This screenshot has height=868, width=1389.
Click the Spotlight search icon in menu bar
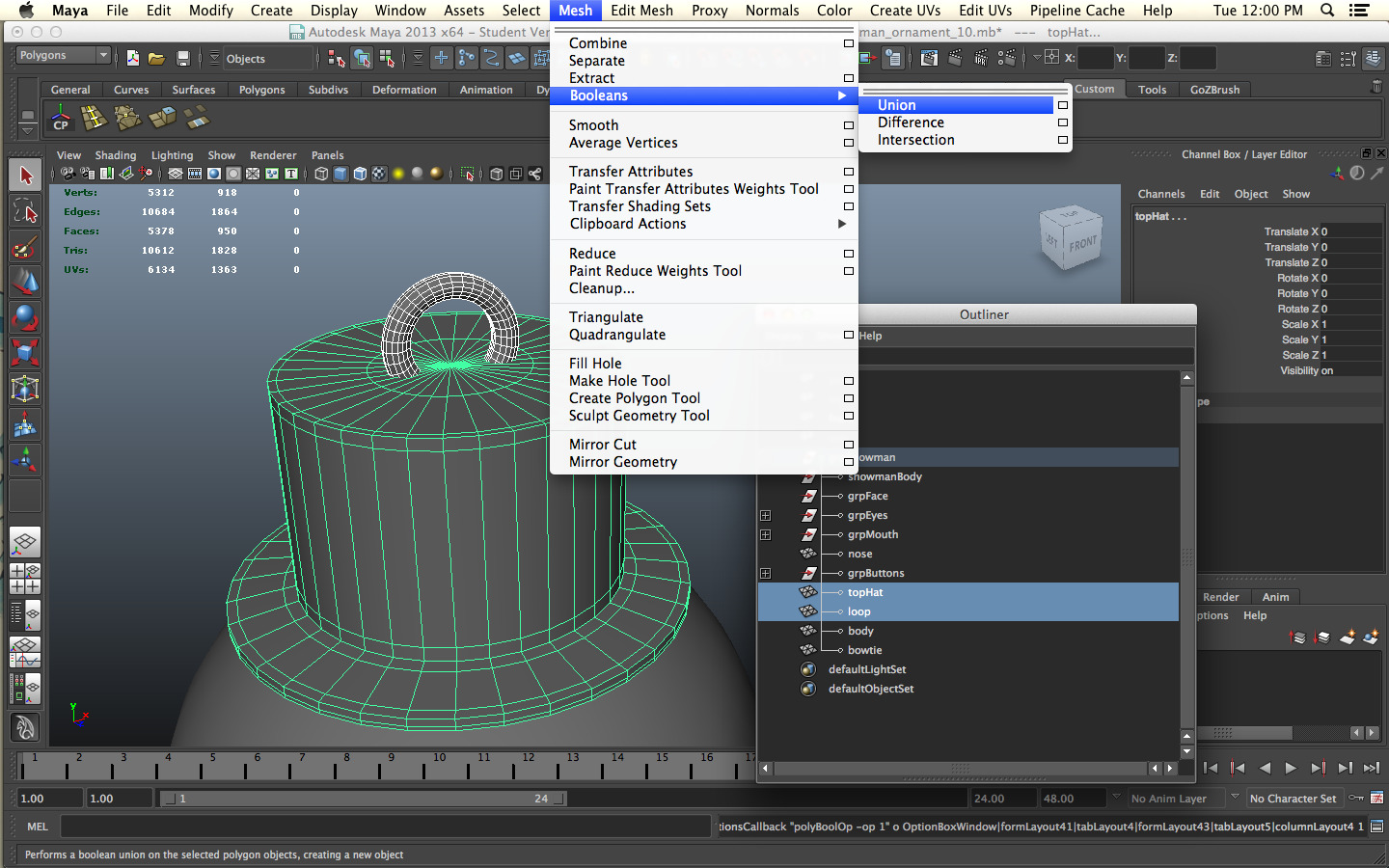1327,11
